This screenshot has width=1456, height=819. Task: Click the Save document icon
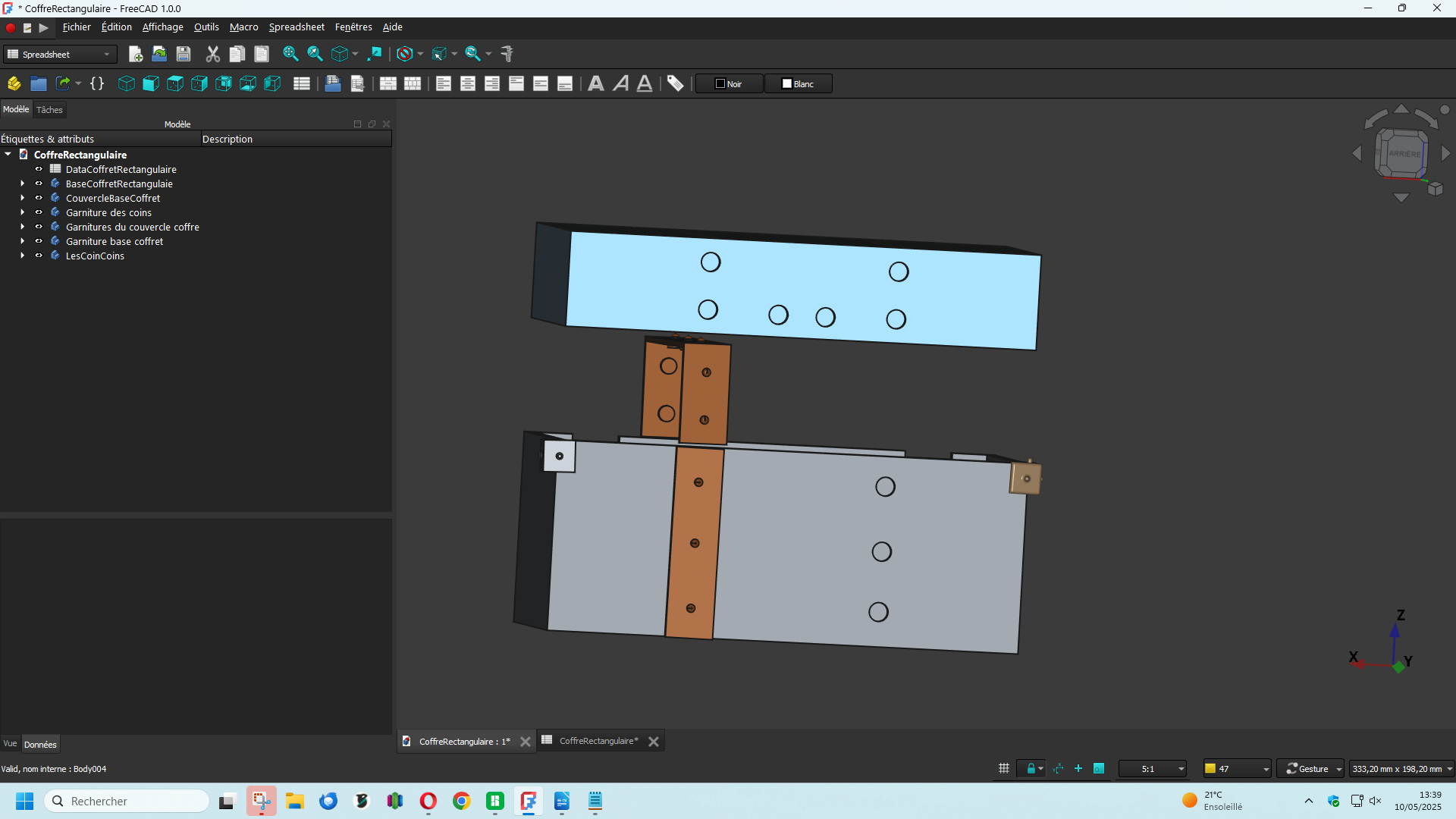point(183,54)
